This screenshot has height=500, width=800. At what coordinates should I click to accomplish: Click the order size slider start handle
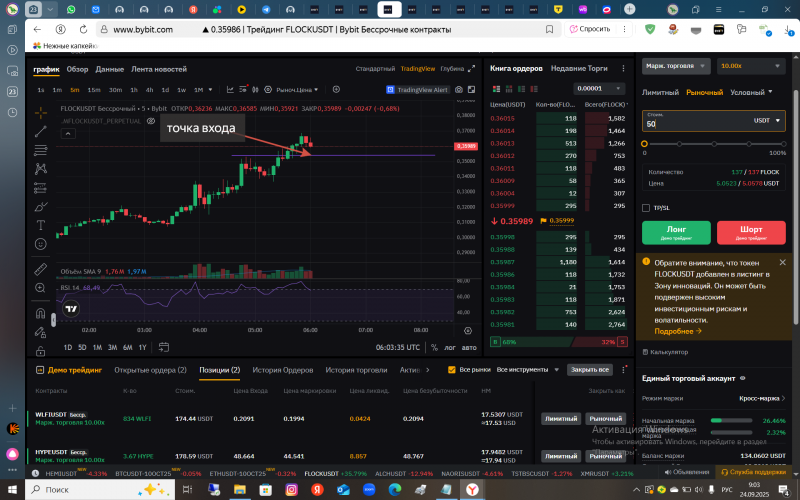coord(644,144)
